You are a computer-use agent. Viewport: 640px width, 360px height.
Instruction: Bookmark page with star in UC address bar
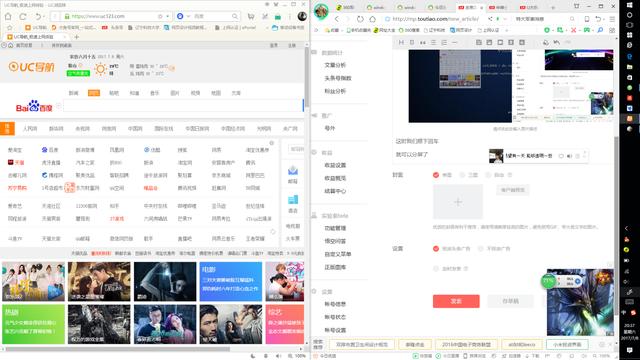pyautogui.click(x=160, y=16)
